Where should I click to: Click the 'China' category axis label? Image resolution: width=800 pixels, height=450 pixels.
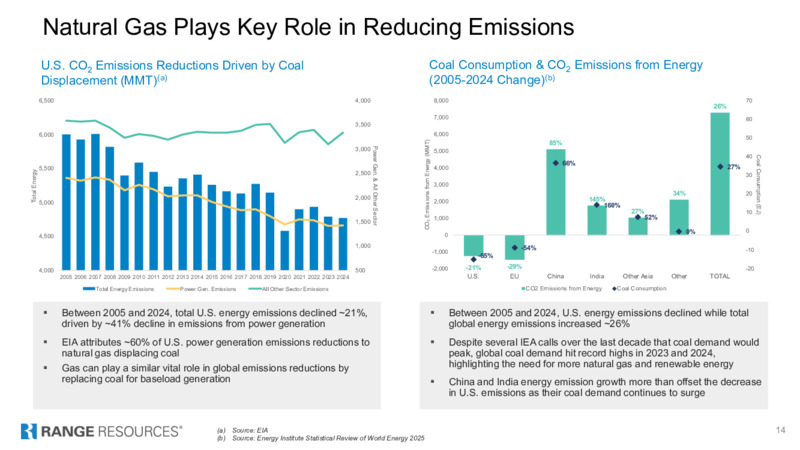click(x=556, y=276)
